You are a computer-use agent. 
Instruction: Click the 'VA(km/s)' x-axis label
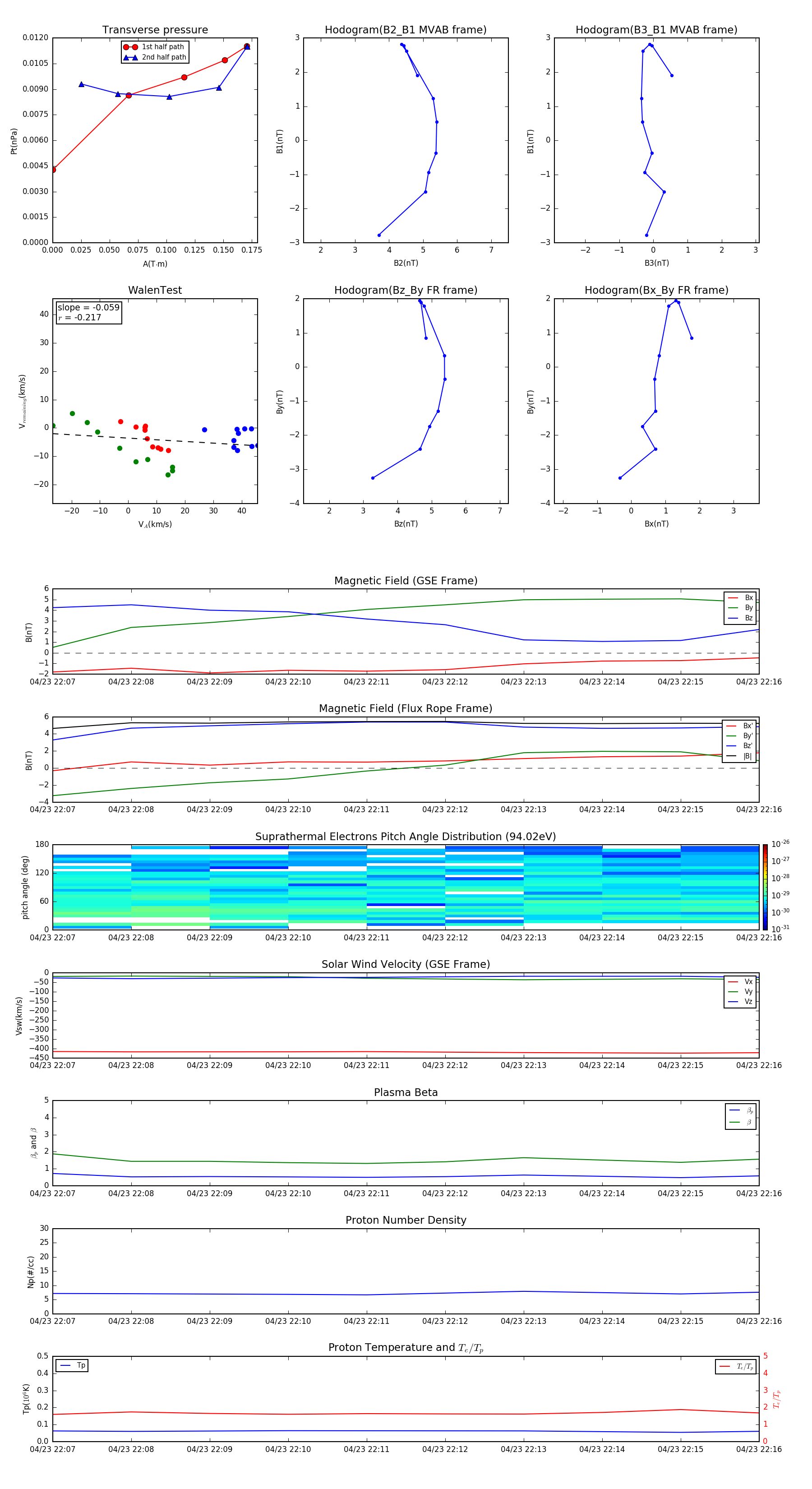click(x=155, y=524)
